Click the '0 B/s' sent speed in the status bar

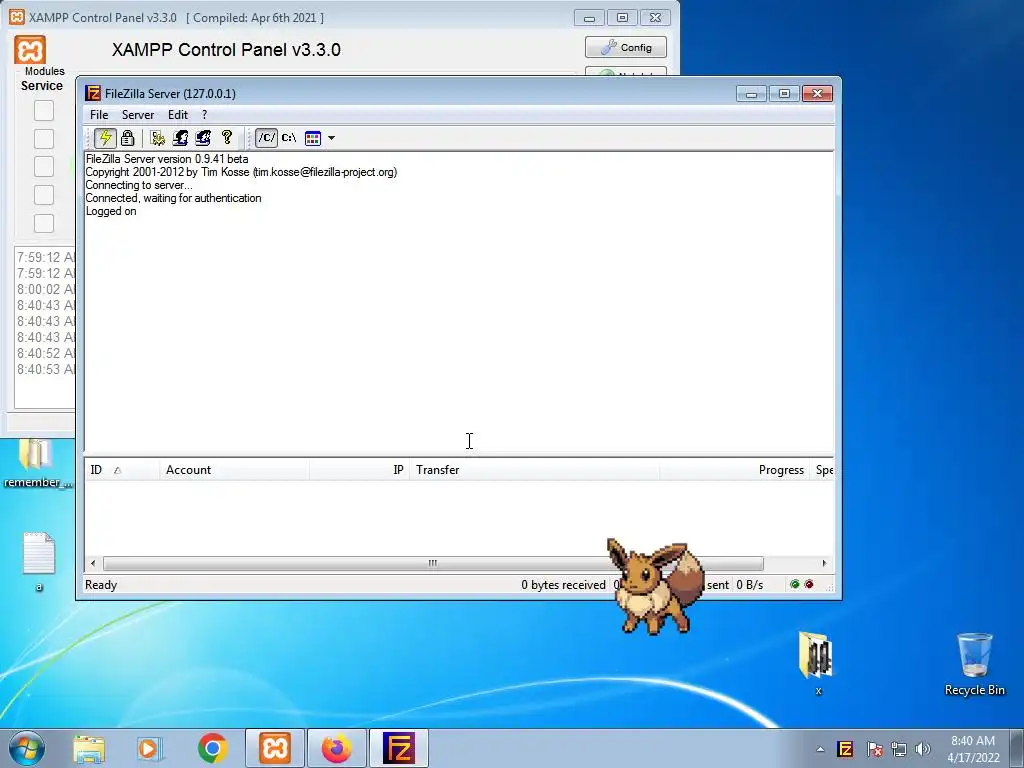coord(750,584)
